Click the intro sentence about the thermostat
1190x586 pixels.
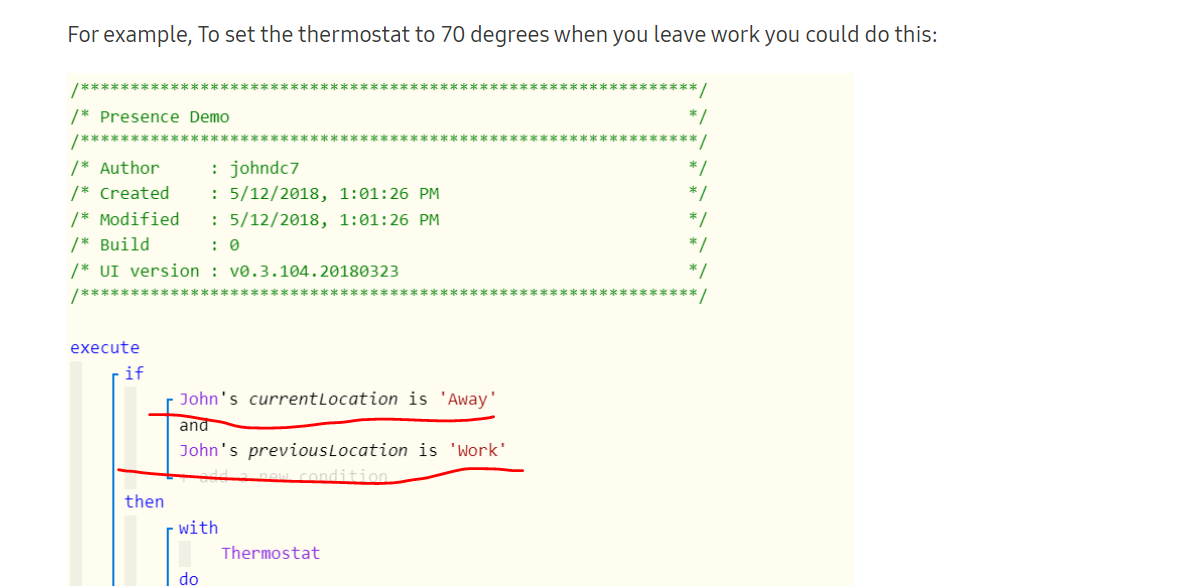pyautogui.click(x=502, y=35)
